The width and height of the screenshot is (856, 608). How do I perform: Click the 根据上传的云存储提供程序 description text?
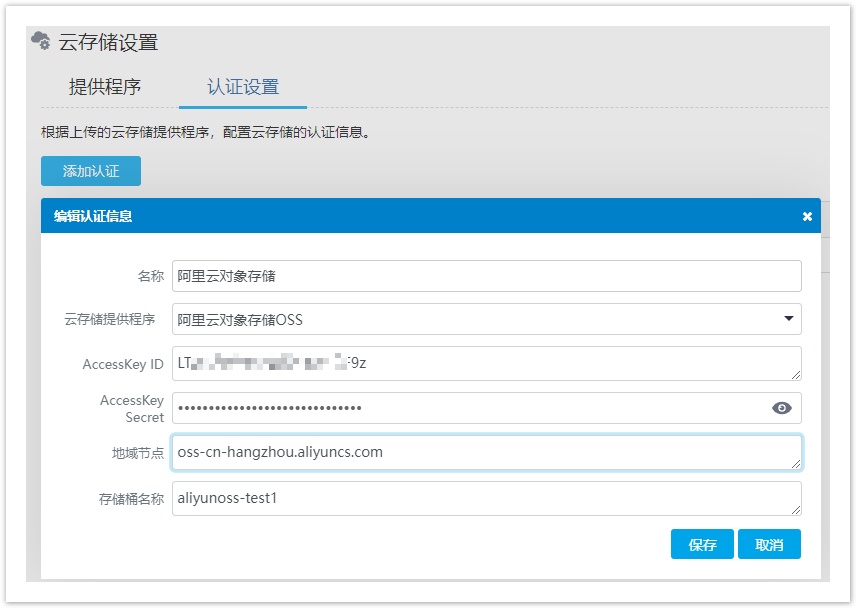click(x=205, y=132)
